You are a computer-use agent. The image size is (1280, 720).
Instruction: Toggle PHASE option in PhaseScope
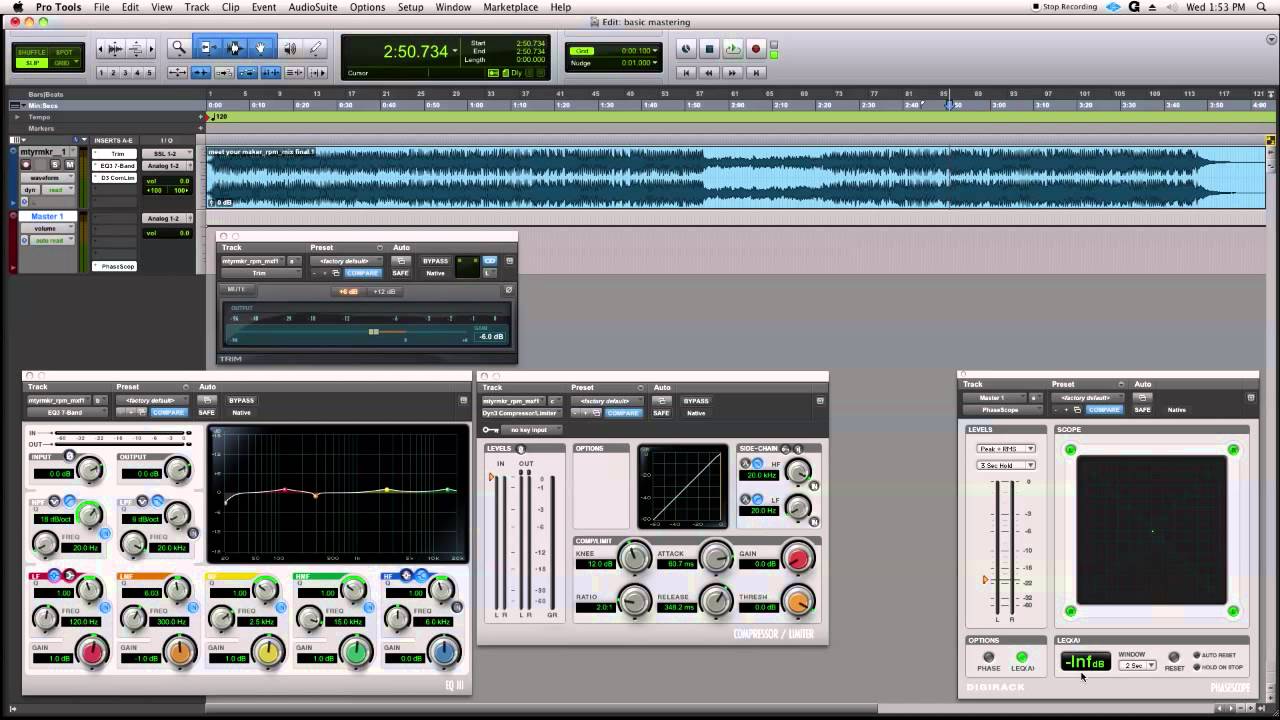988,657
